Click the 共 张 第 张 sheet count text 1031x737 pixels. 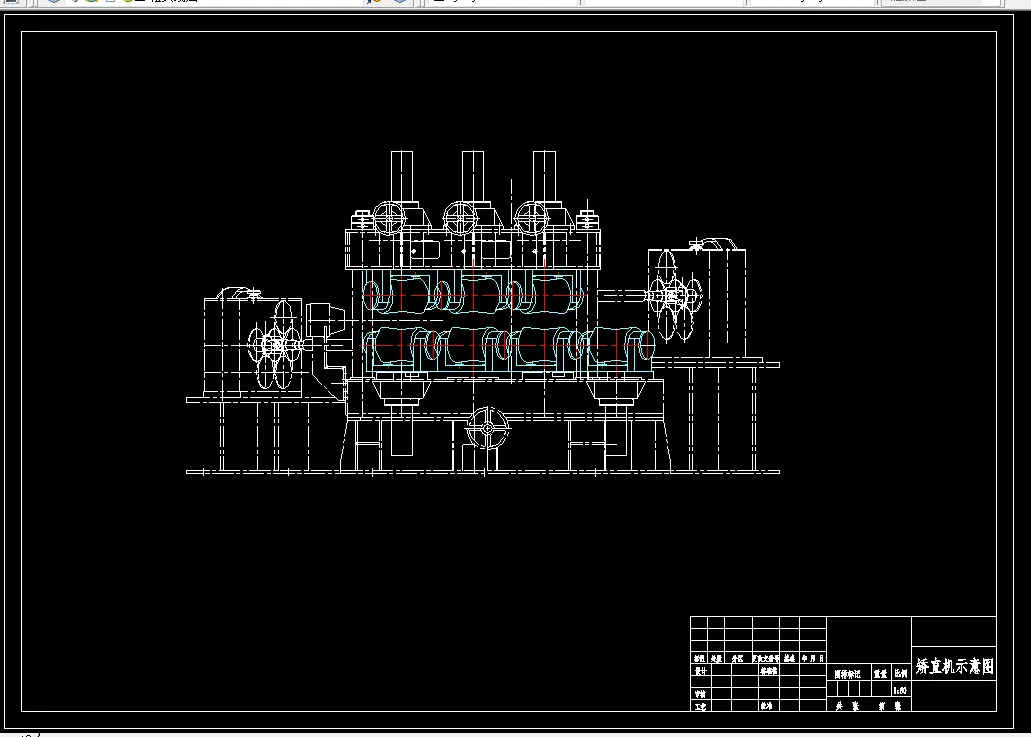point(869,706)
